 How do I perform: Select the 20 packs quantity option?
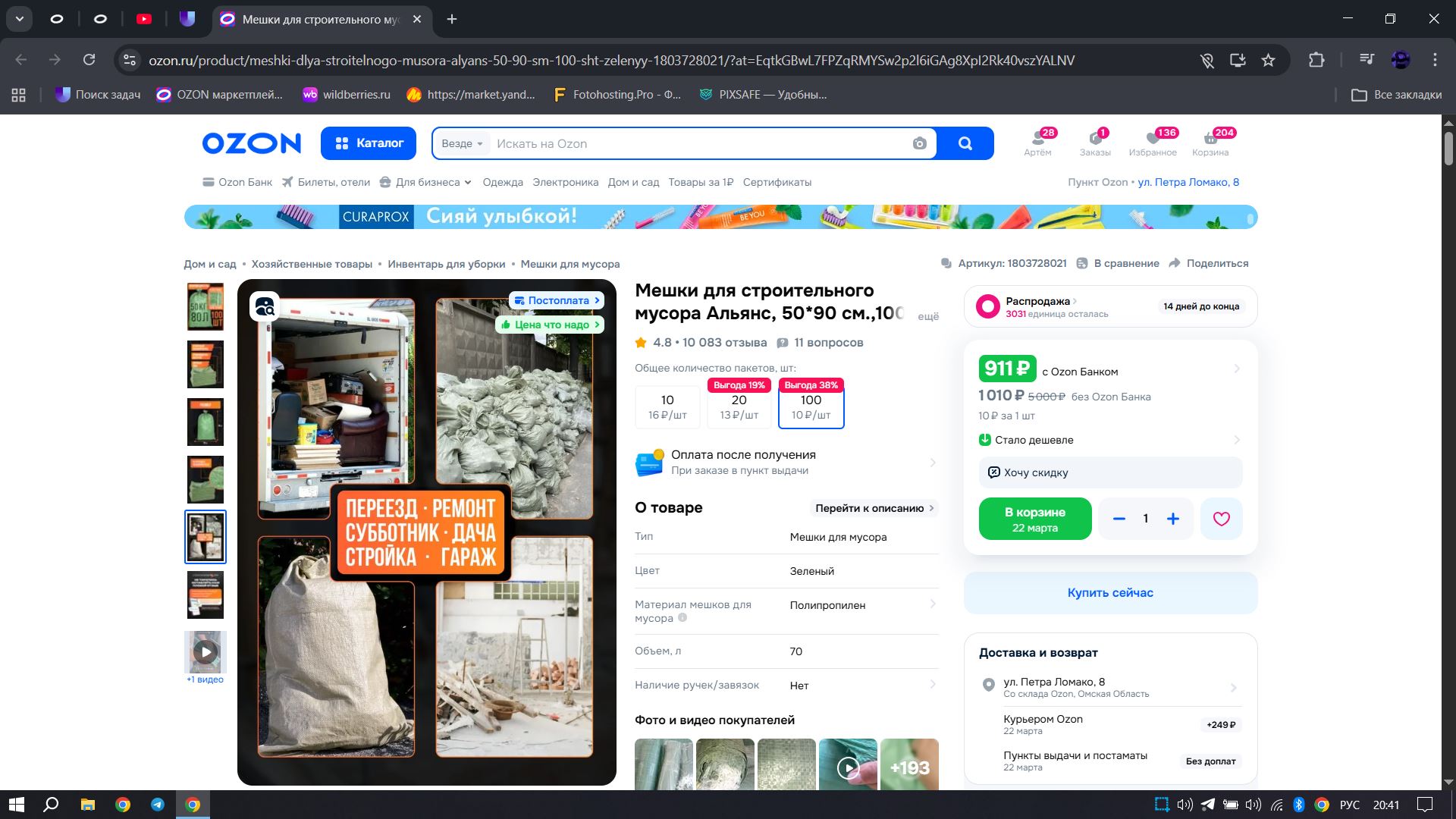point(739,406)
